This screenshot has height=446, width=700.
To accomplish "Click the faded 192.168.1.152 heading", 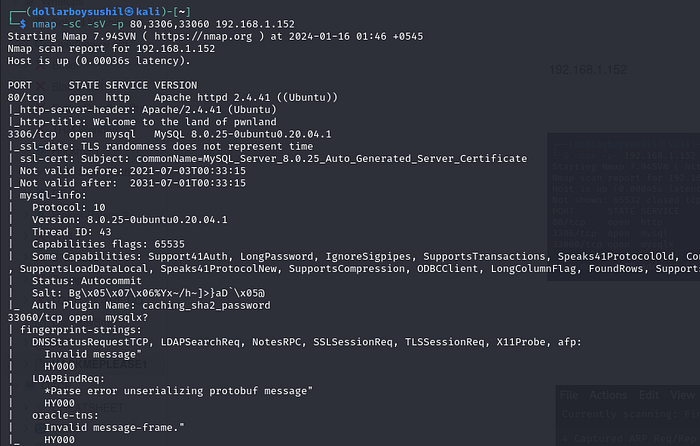I will pos(588,70).
